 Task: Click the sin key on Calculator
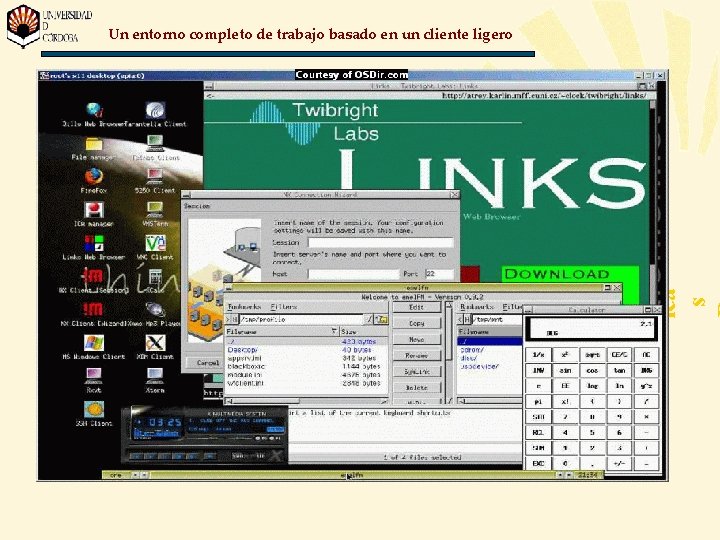point(565,370)
